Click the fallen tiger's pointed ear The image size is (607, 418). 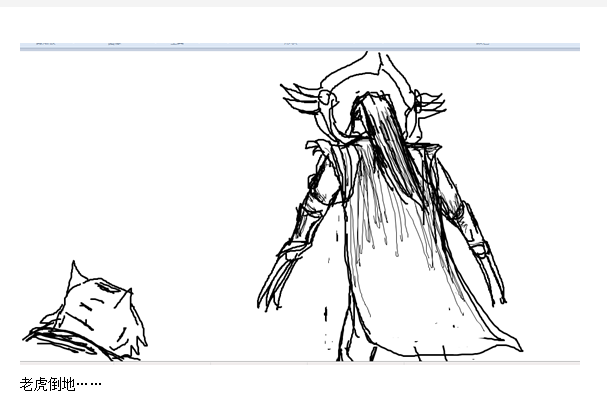pos(73,274)
